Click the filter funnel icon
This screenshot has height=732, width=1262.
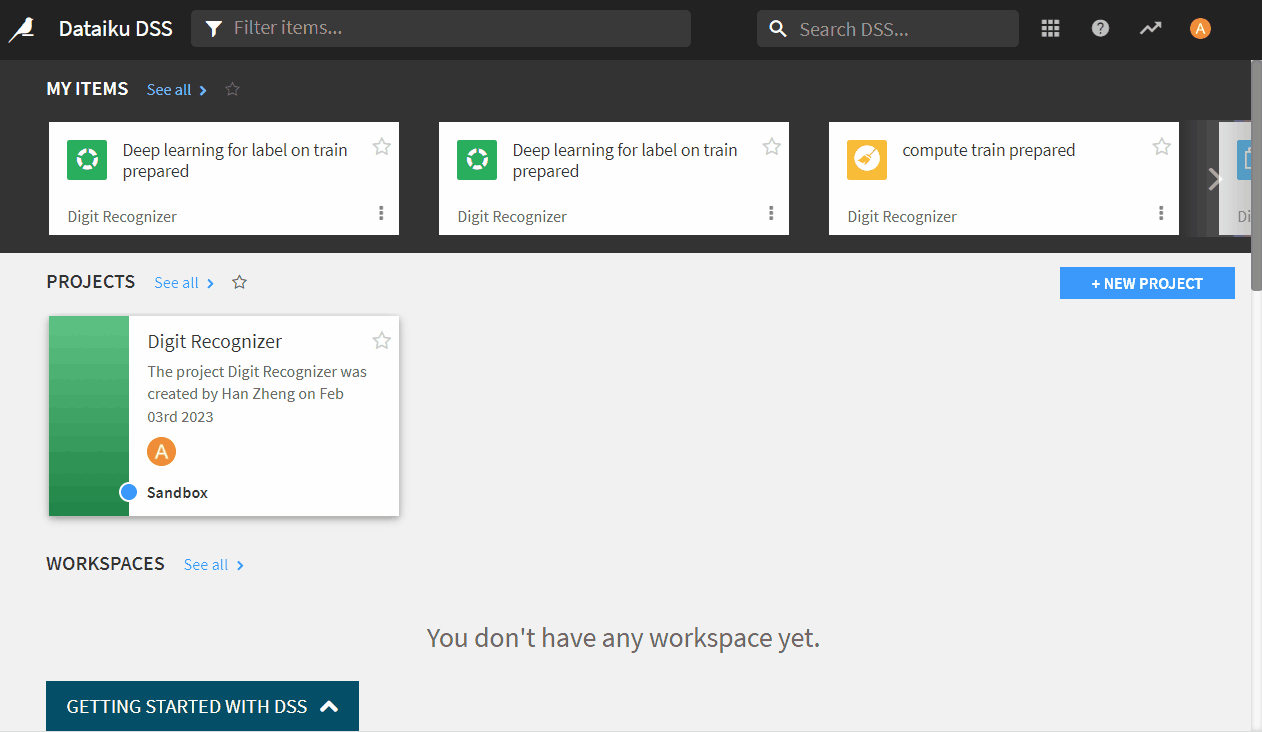213,29
